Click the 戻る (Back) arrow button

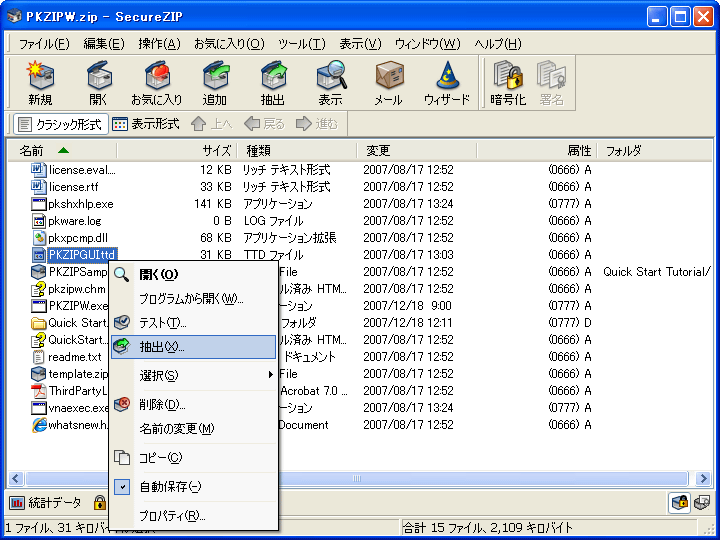coord(264,124)
